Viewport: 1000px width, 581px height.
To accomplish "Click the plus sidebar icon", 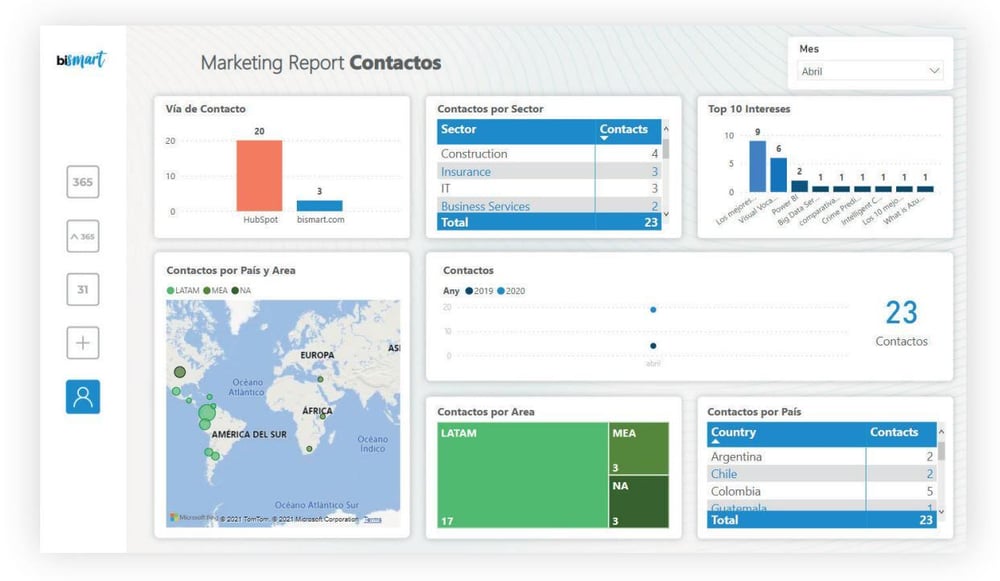I will (83, 343).
